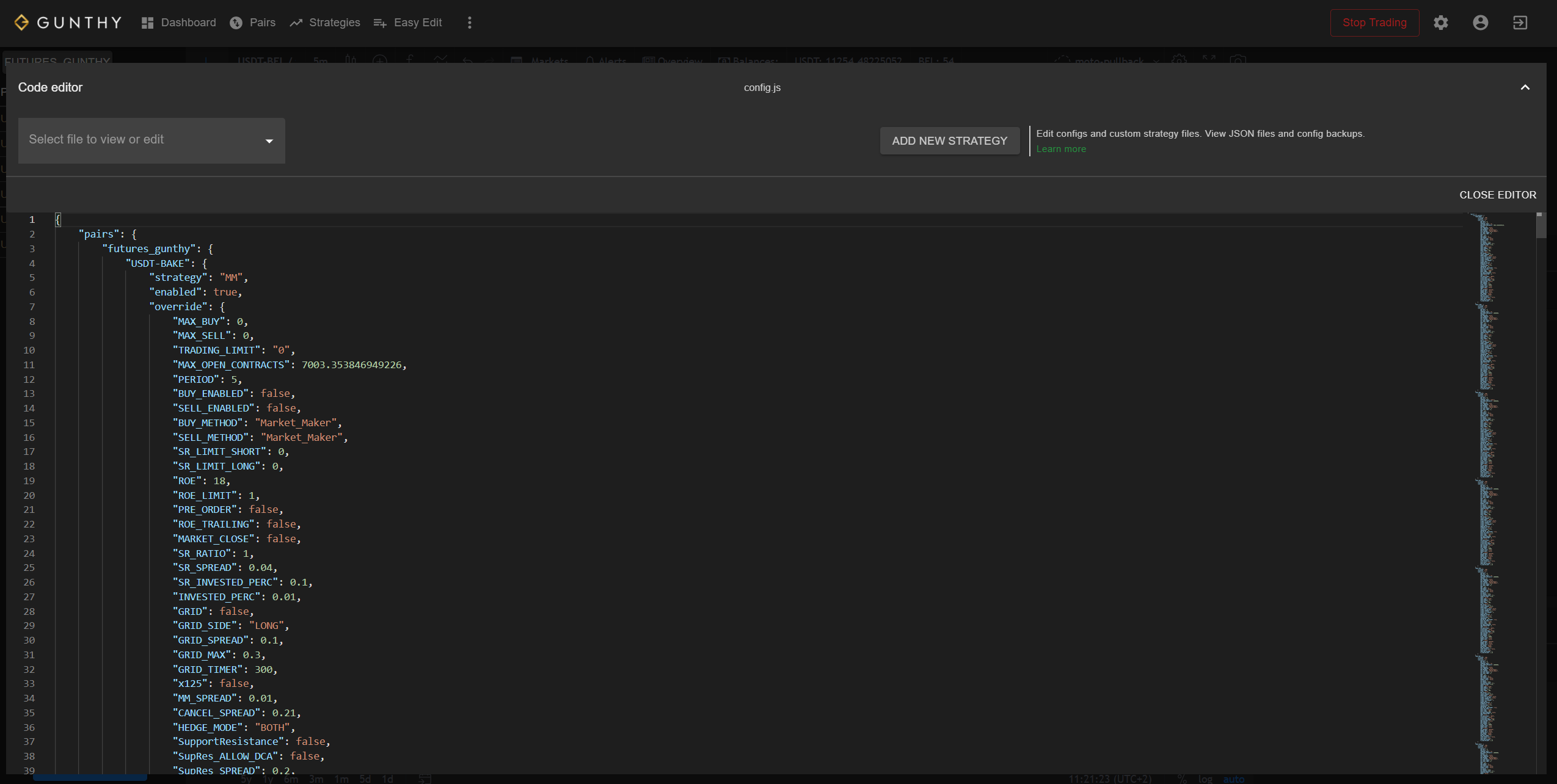Viewport: 1557px width, 784px height.
Task: Click the "SELL_METHOD" Market_Maker line
Action: (260, 437)
